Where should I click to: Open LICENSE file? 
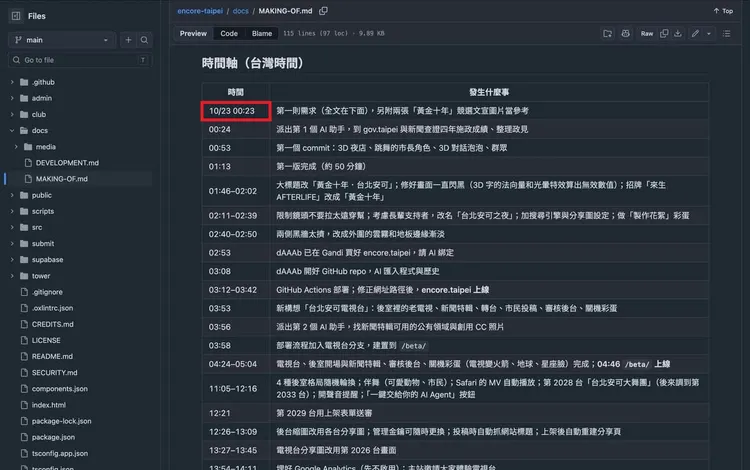pyautogui.click(x=46, y=340)
